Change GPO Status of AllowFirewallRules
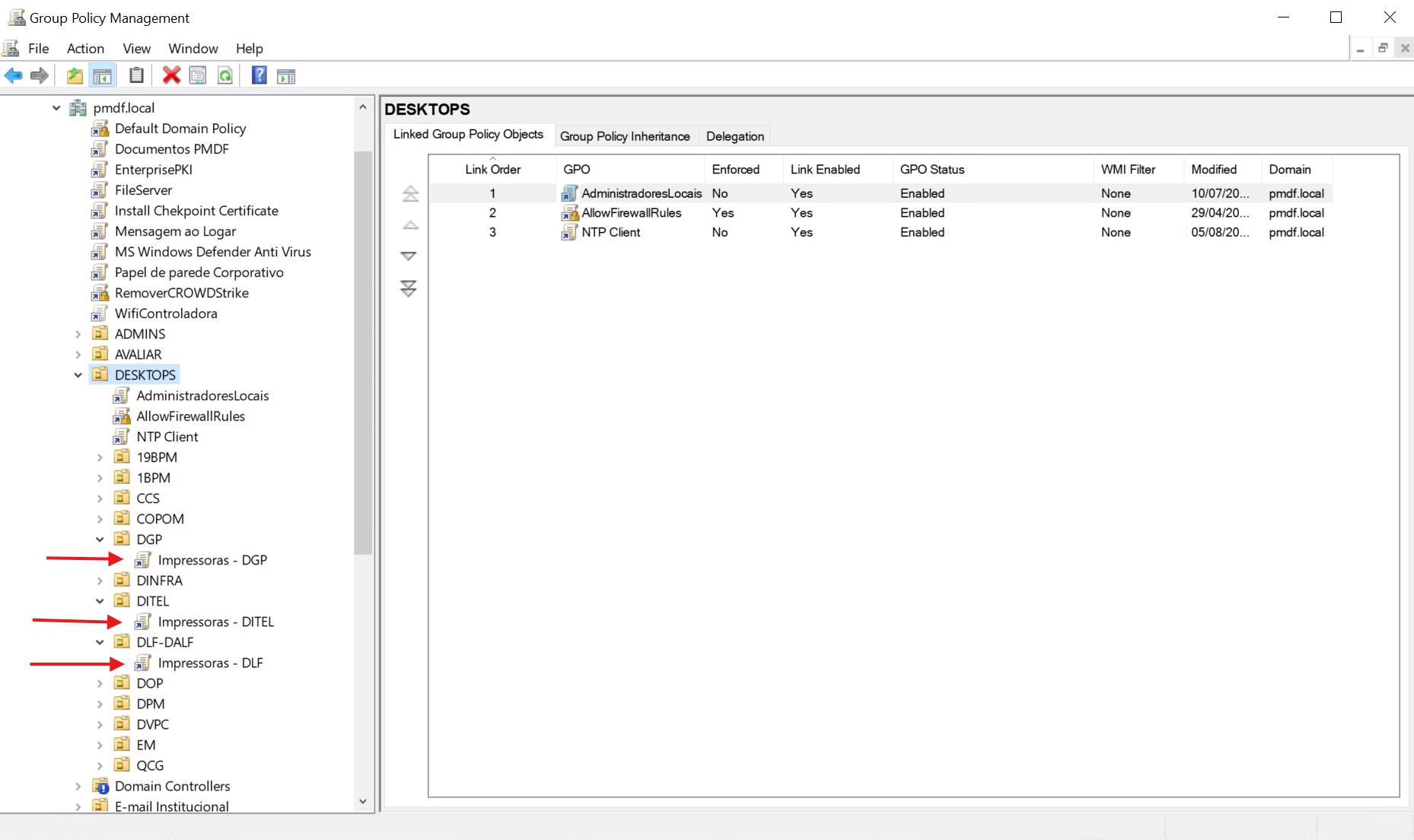The image size is (1414, 840). (x=922, y=213)
